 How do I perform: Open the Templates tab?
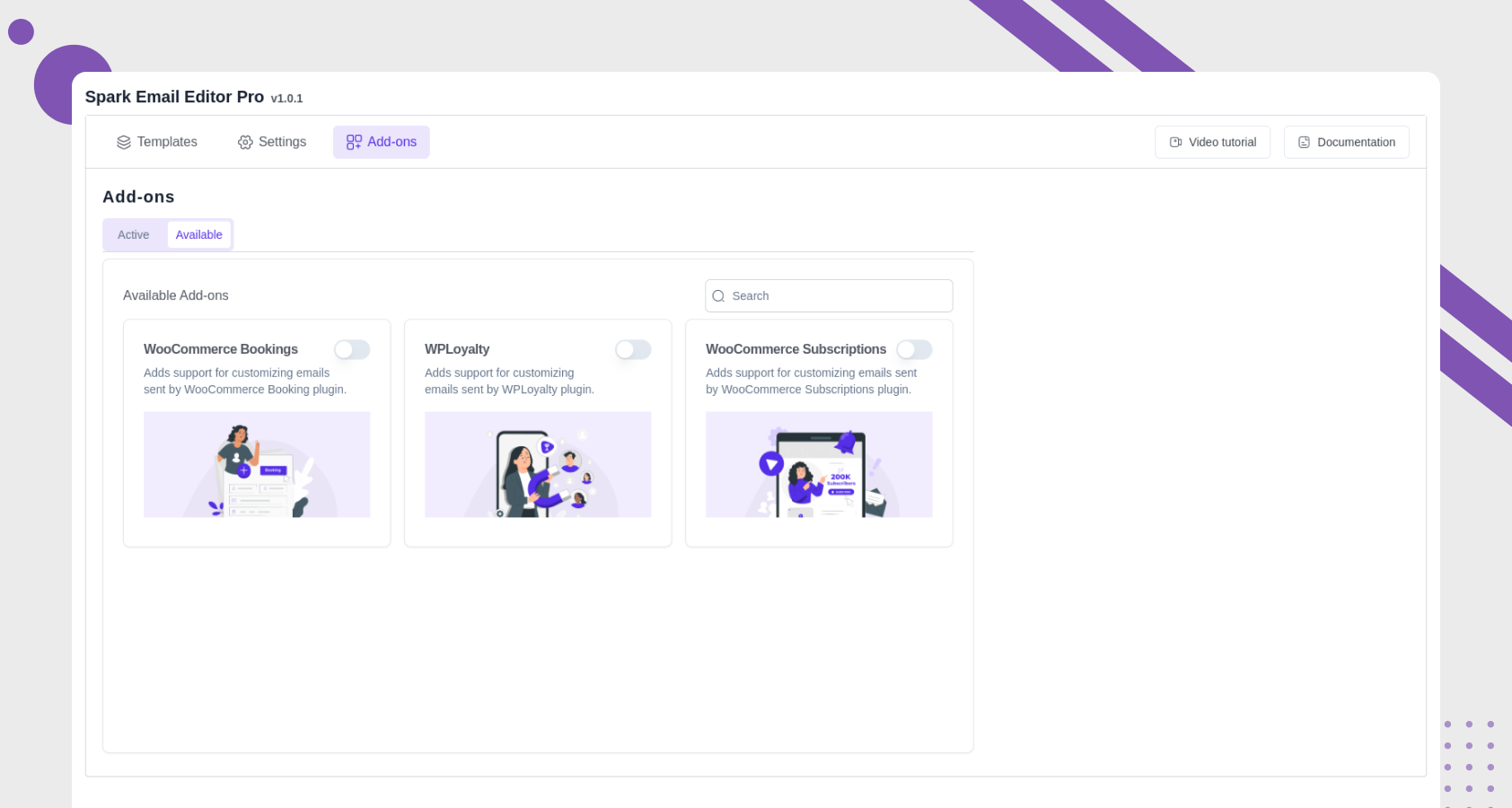point(156,142)
